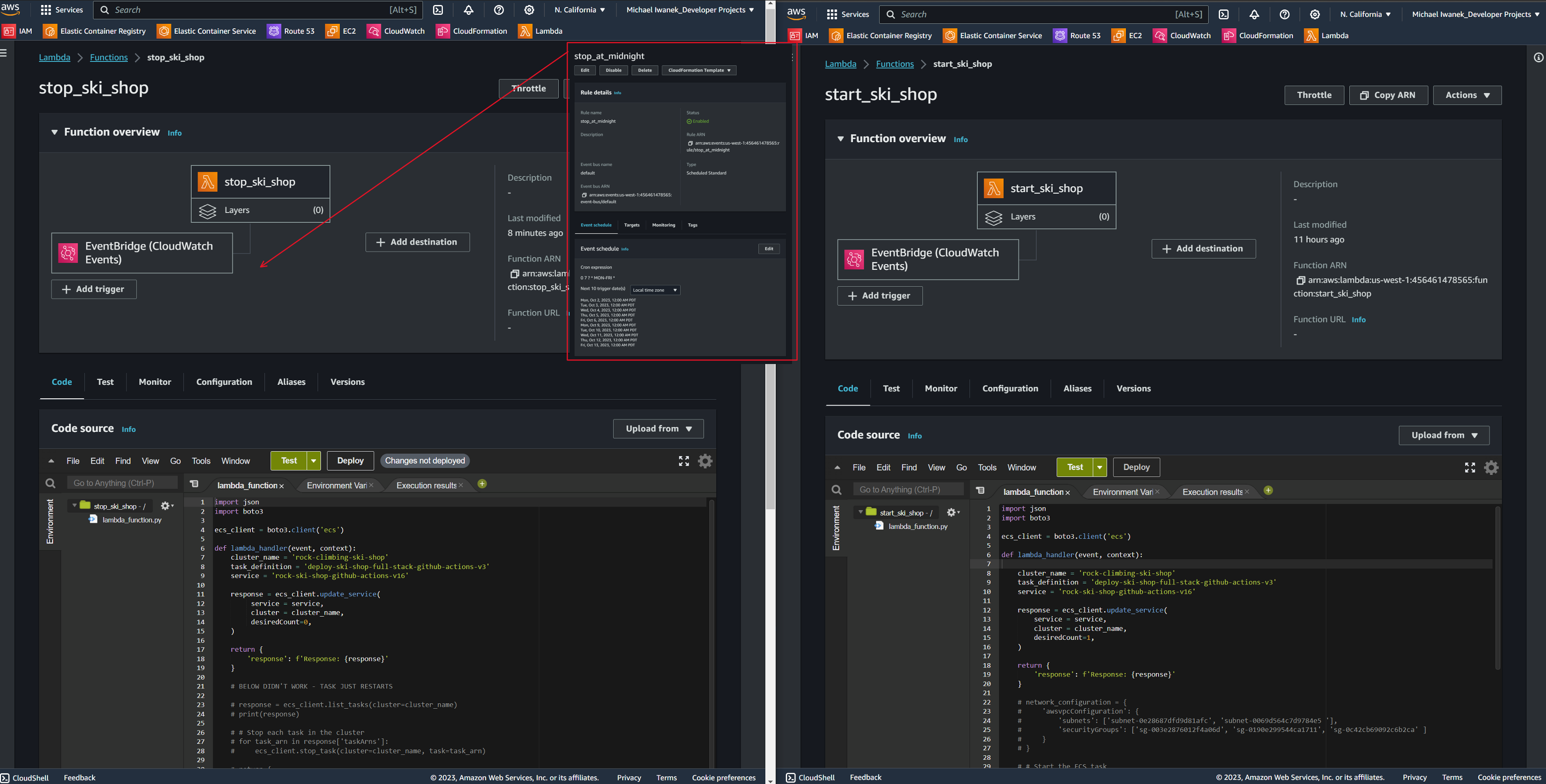Image resolution: width=1546 pixels, height=784 pixels.
Task: Open Services grid in stop_ski_shop window
Action: pyautogui.click(x=61, y=9)
